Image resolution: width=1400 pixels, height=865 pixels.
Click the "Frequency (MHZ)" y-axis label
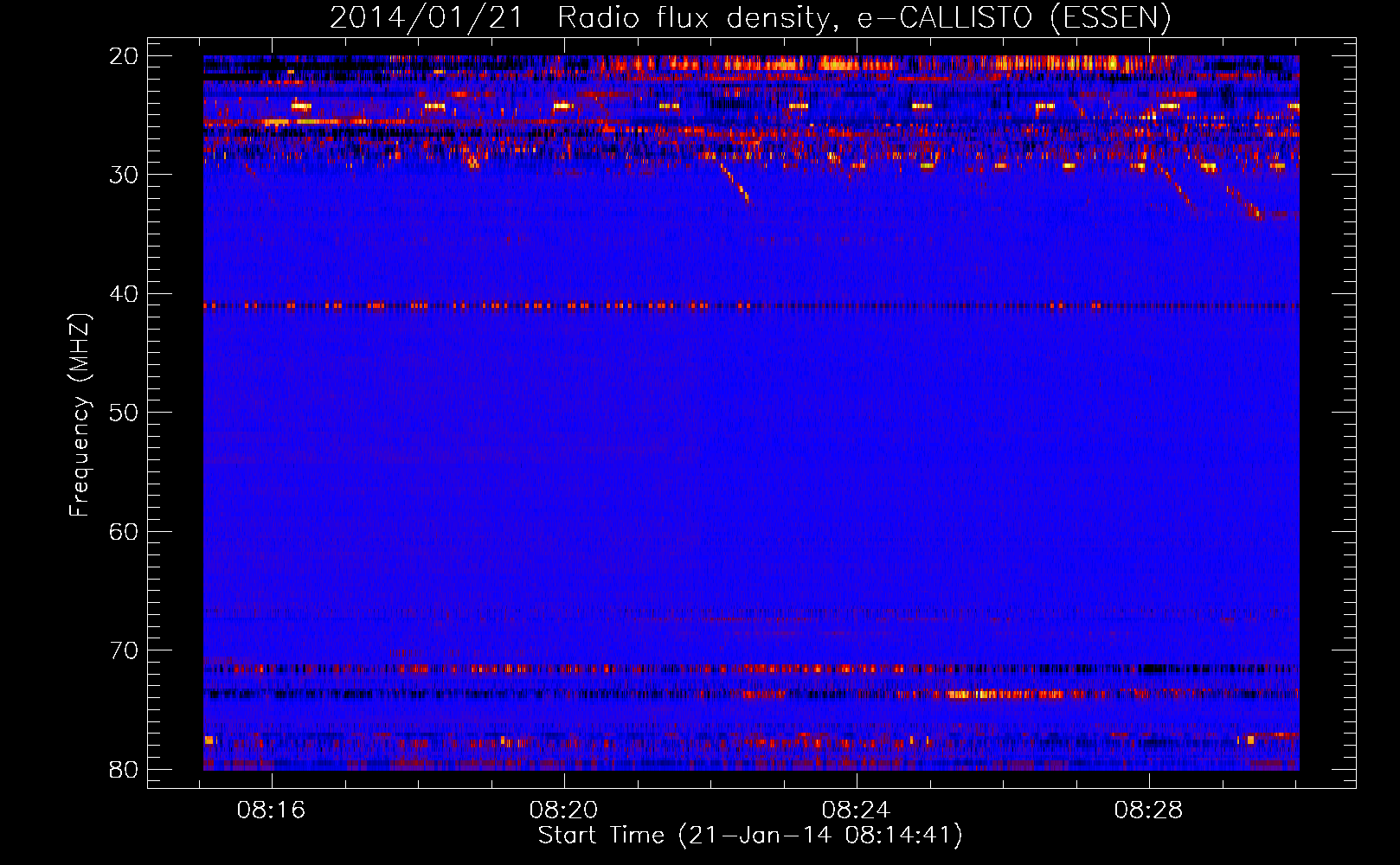pos(80,415)
